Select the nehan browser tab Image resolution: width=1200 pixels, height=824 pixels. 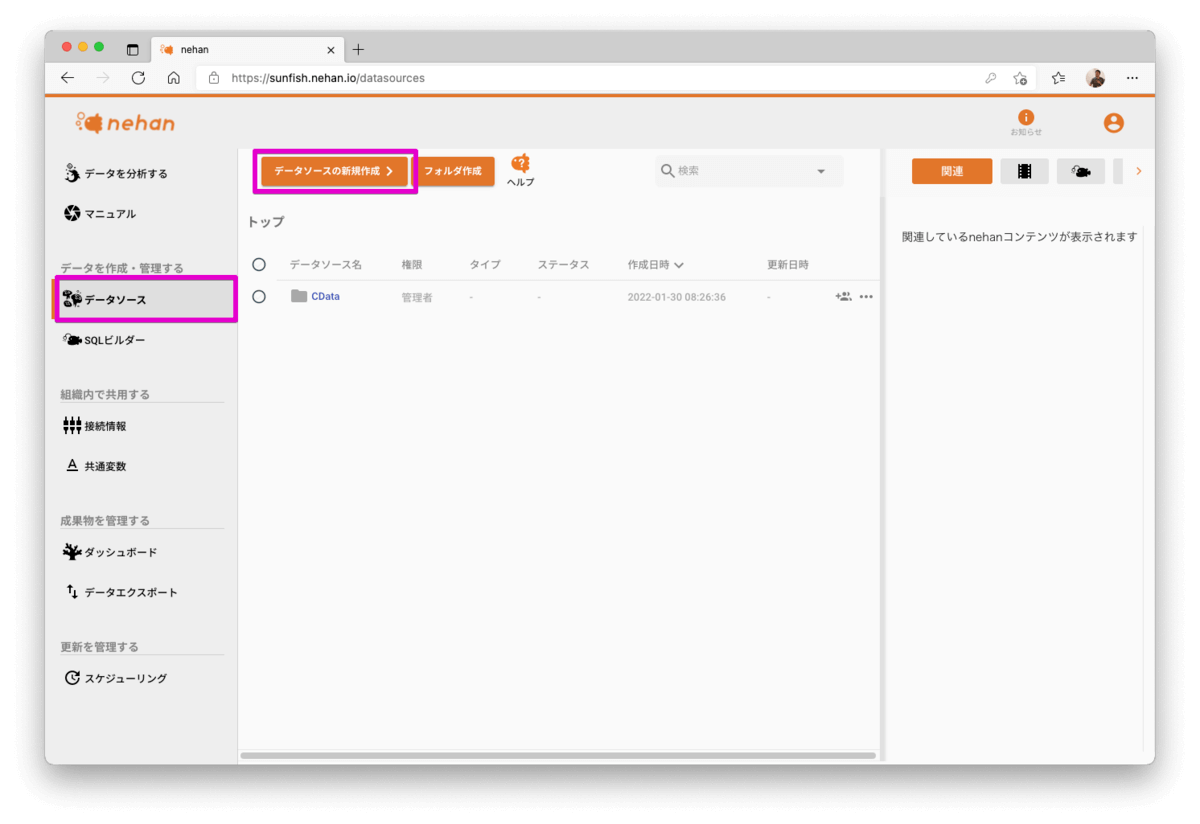tap(248, 49)
